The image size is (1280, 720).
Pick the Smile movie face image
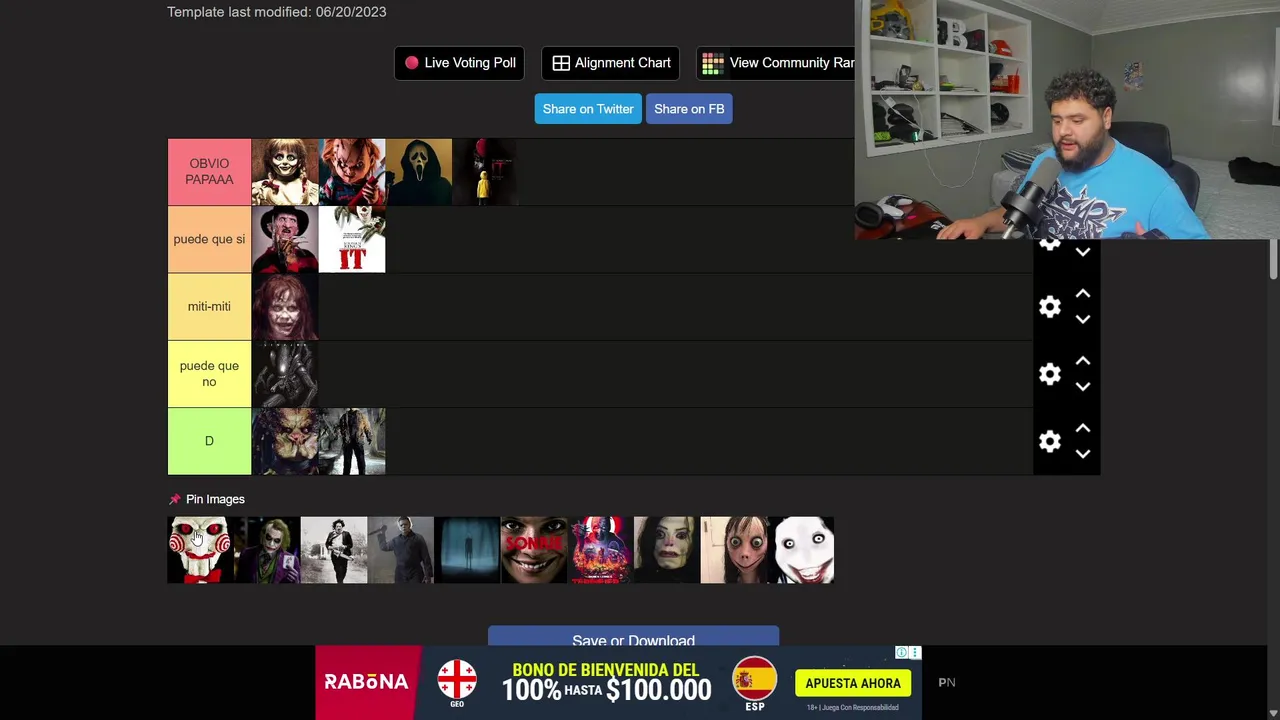coord(534,550)
